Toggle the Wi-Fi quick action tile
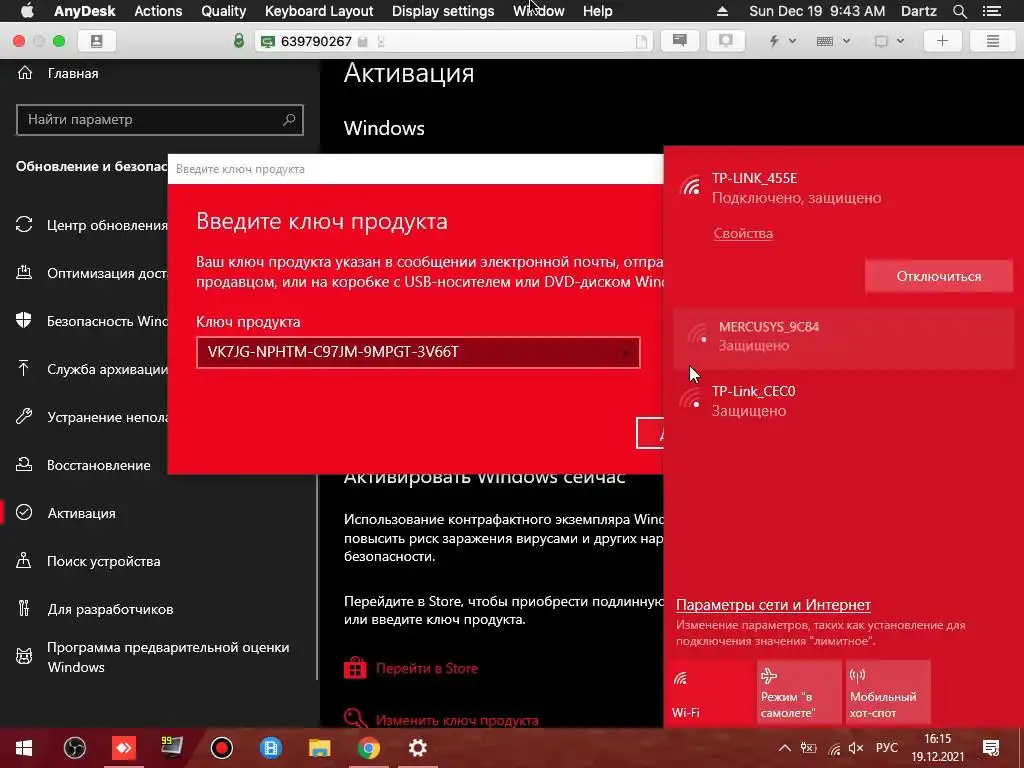This screenshot has width=1024, height=768. 710,692
